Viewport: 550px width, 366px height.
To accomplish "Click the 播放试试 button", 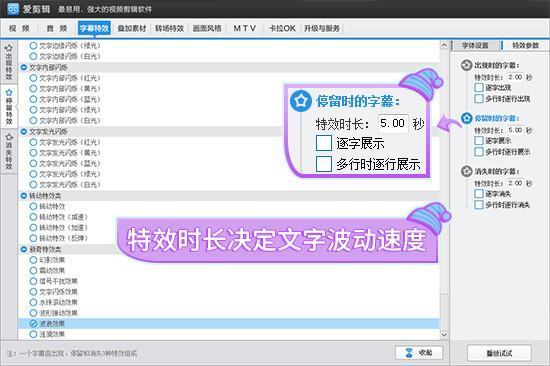I will coord(499,353).
